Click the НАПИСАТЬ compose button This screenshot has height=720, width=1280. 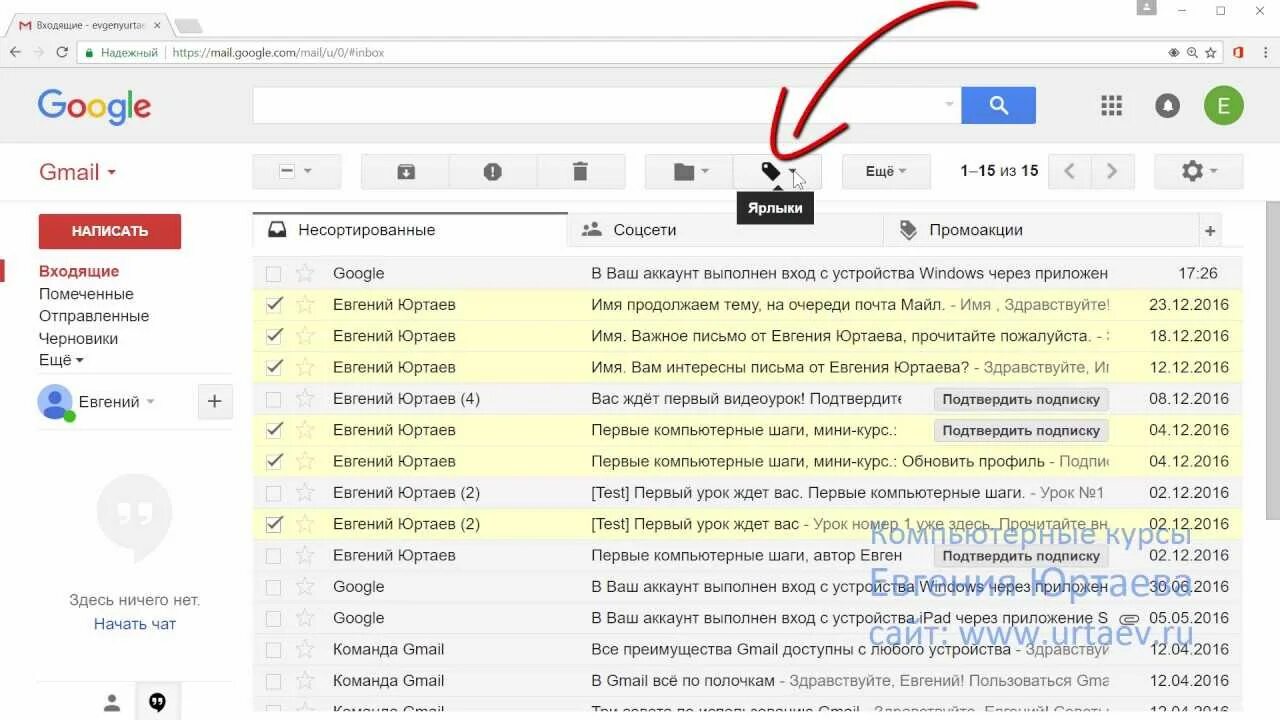[110, 231]
